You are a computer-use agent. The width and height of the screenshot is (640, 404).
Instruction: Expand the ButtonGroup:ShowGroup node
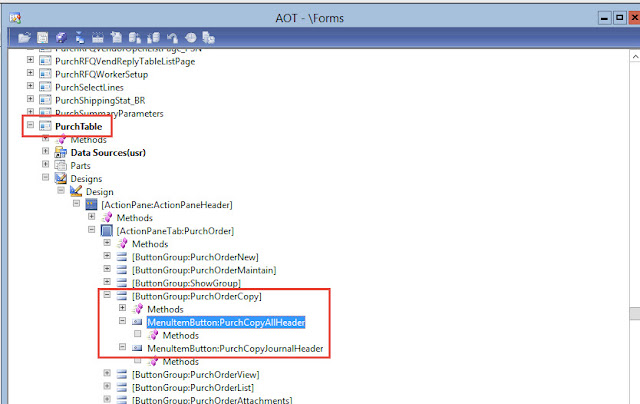[x=107, y=282]
